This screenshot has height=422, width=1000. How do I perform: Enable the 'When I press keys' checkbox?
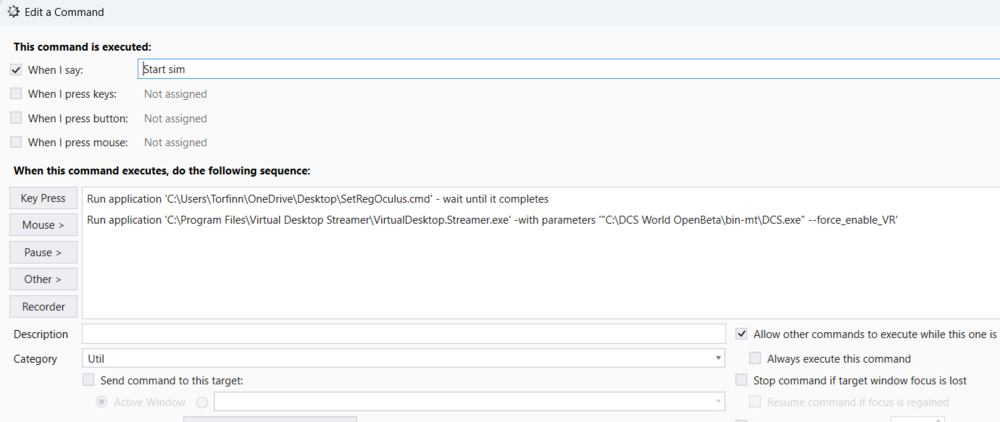(x=16, y=94)
